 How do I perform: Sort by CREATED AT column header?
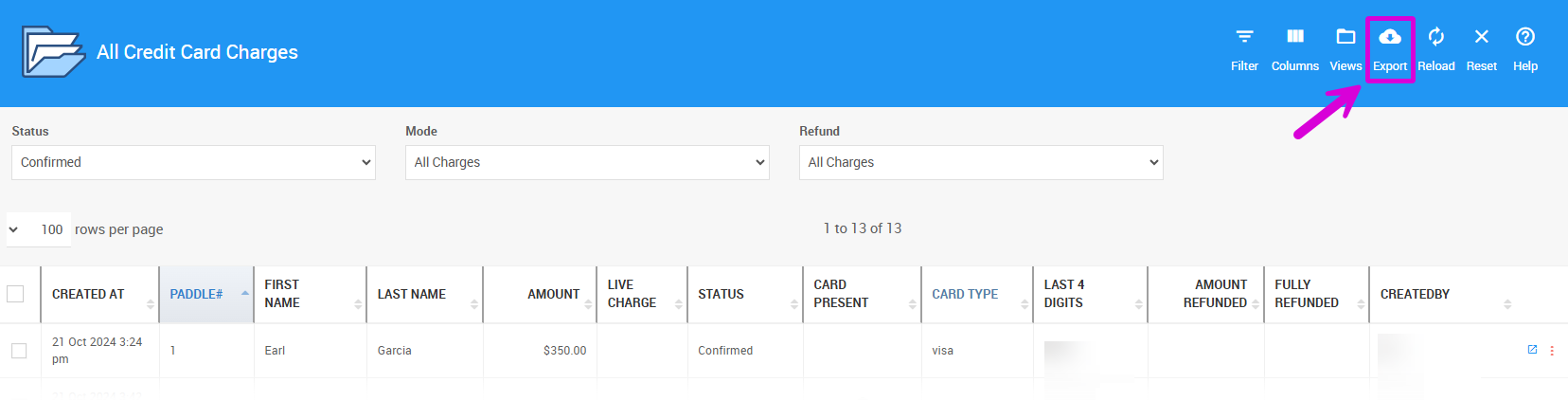[x=88, y=294]
